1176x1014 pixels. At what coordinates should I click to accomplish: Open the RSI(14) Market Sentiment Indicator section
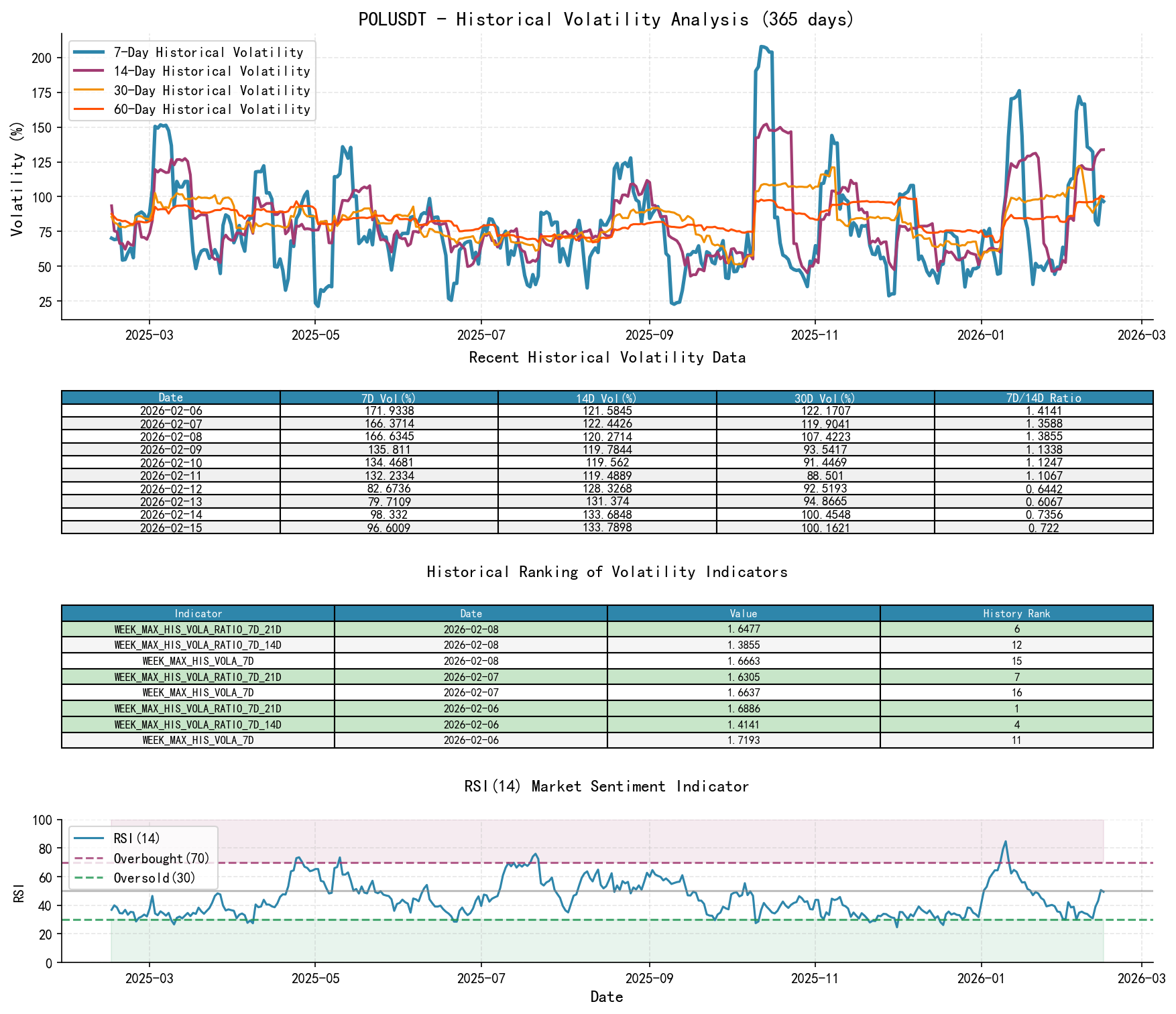[x=607, y=786]
